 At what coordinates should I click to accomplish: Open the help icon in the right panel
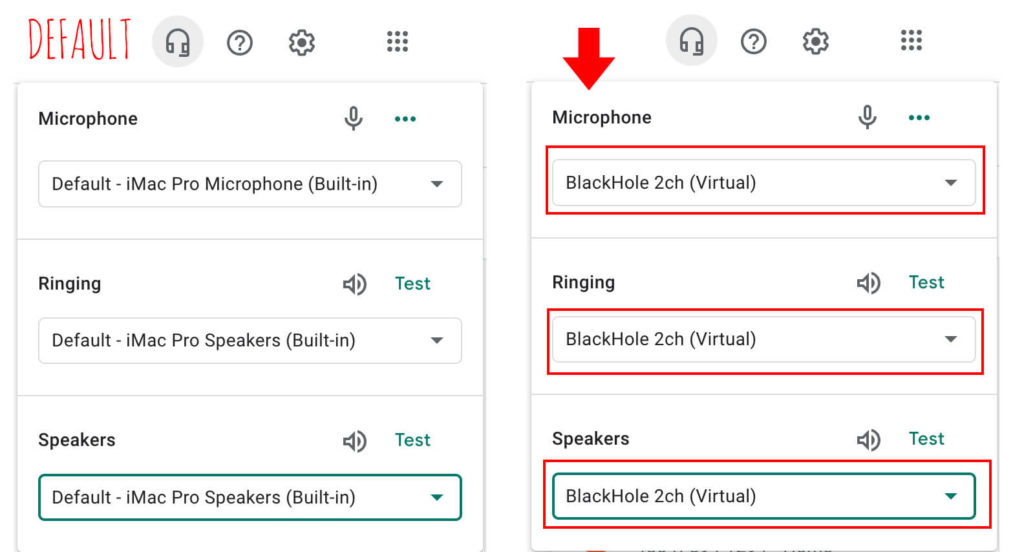coord(754,42)
